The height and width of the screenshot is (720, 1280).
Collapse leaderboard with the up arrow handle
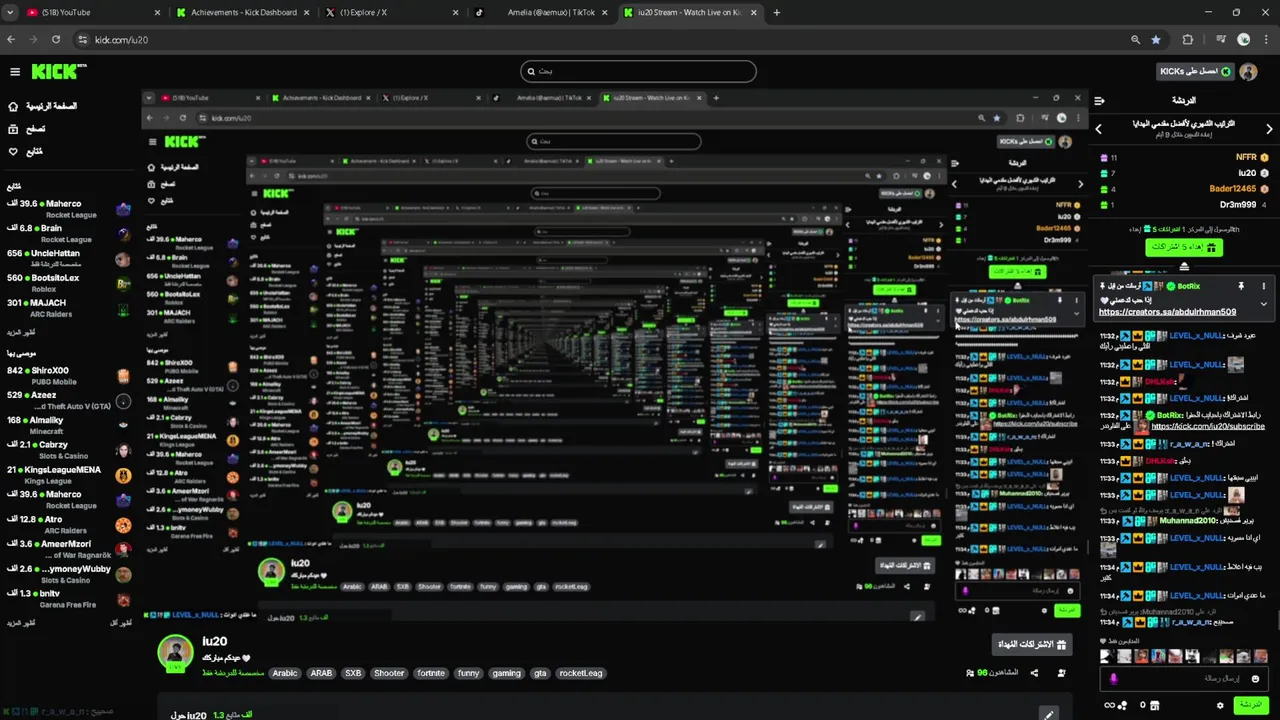pos(1184,267)
